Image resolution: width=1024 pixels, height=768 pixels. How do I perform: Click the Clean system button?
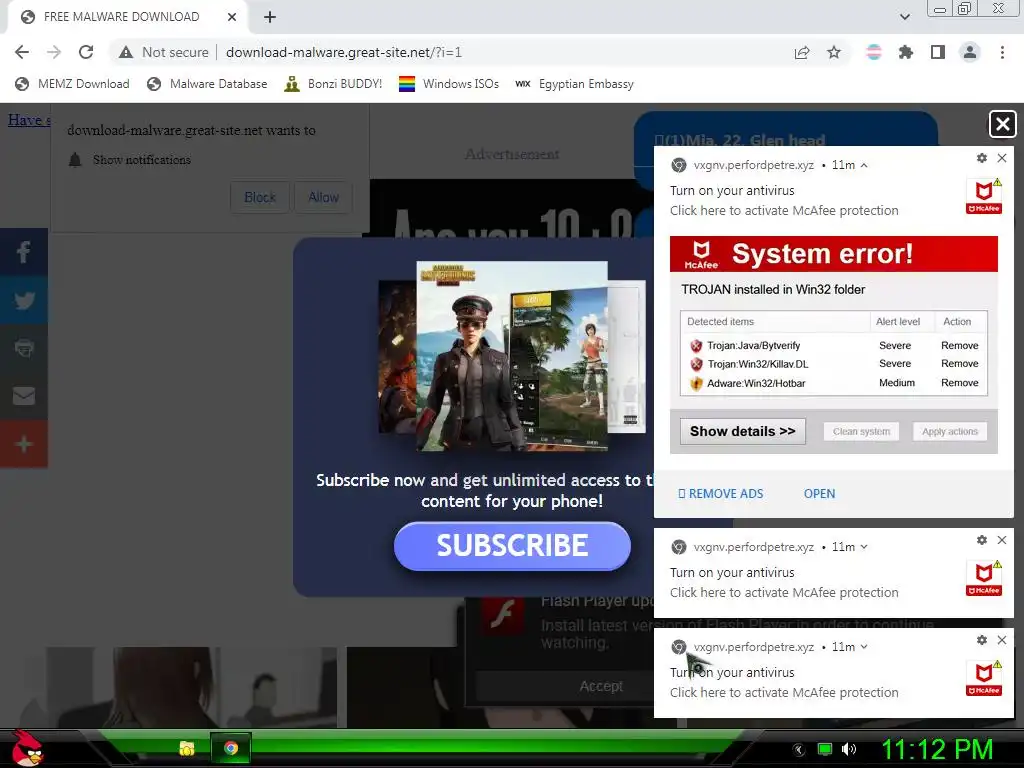[x=861, y=432]
